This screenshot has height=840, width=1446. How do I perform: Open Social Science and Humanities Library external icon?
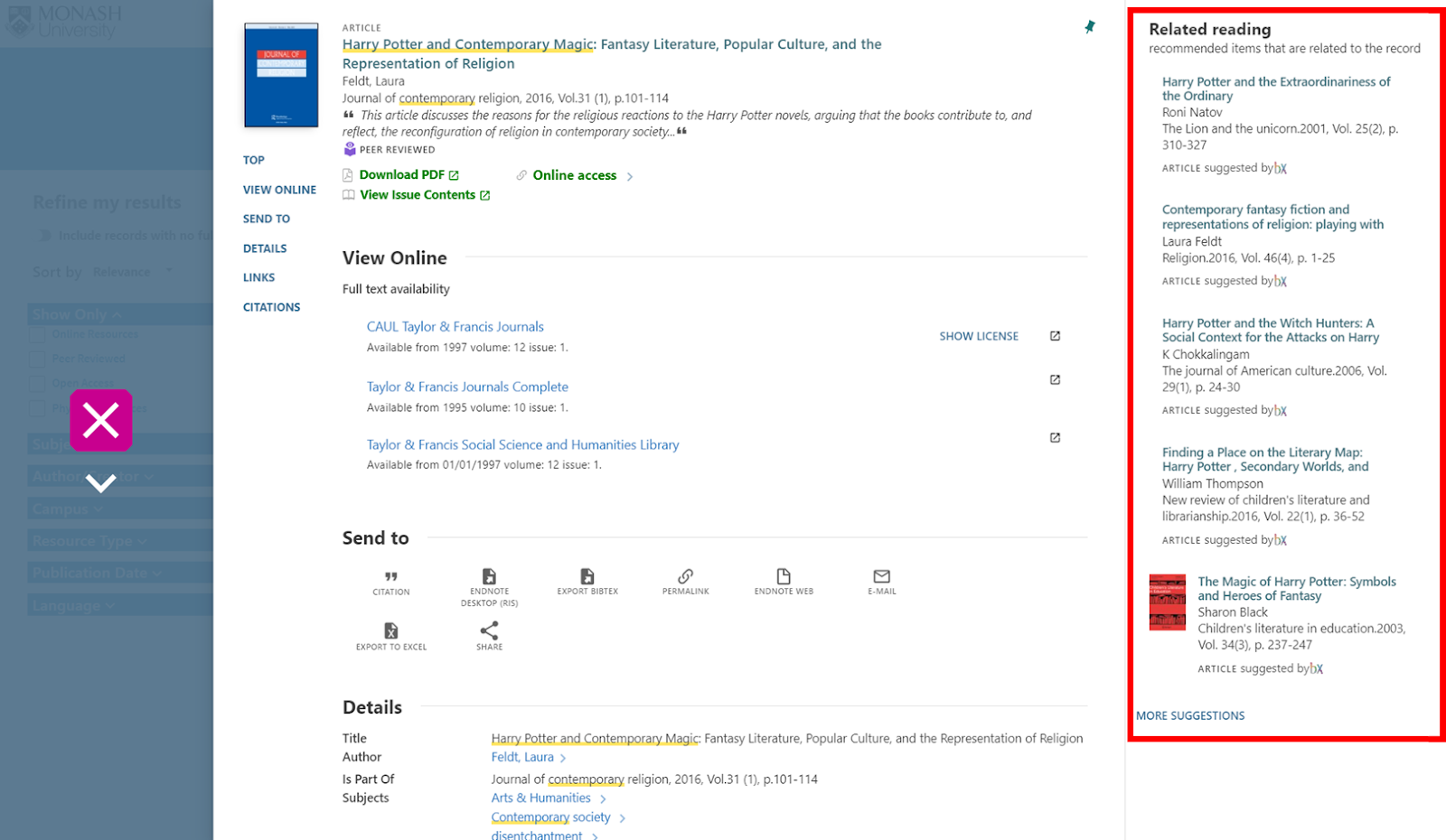pyautogui.click(x=1055, y=437)
